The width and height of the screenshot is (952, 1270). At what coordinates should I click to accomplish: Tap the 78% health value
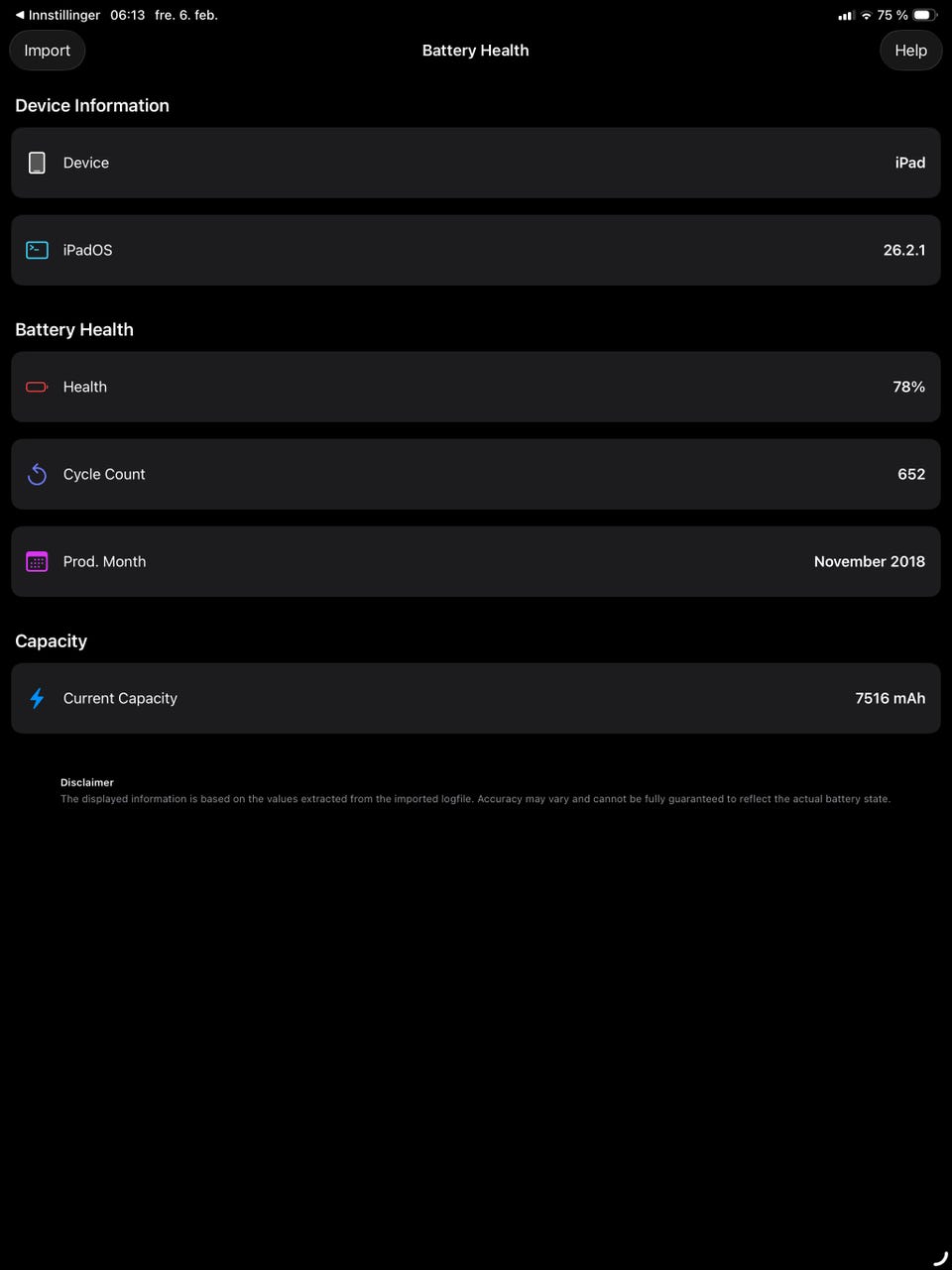click(x=908, y=387)
